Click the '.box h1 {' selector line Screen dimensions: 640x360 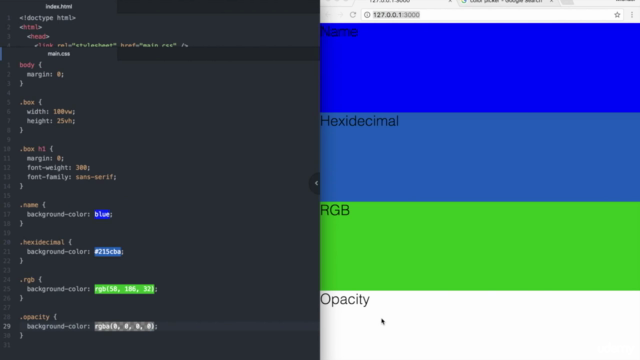pyautogui.click(x=36, y=149)
